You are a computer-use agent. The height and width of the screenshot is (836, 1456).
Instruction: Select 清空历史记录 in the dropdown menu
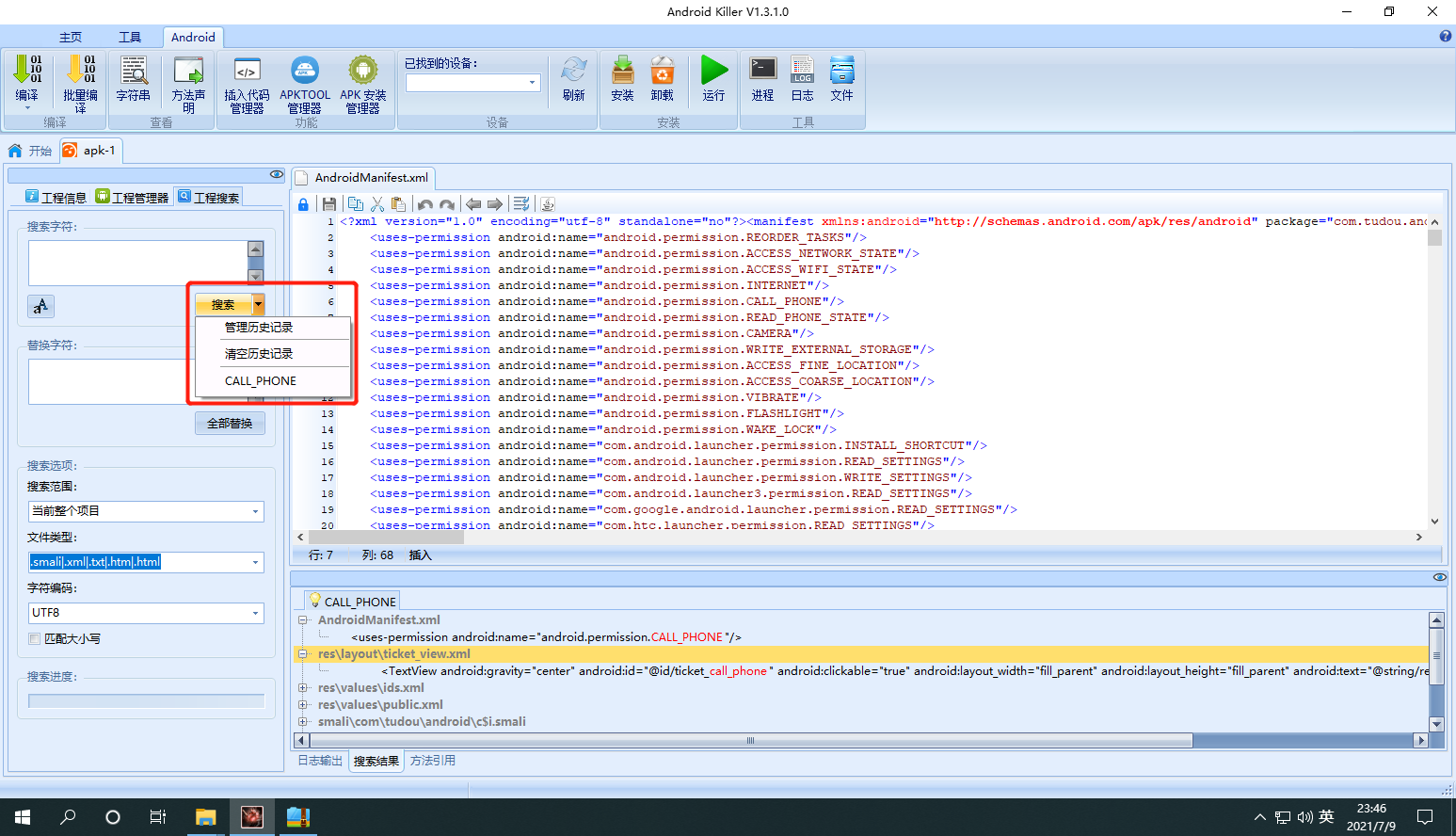(259, 354)
